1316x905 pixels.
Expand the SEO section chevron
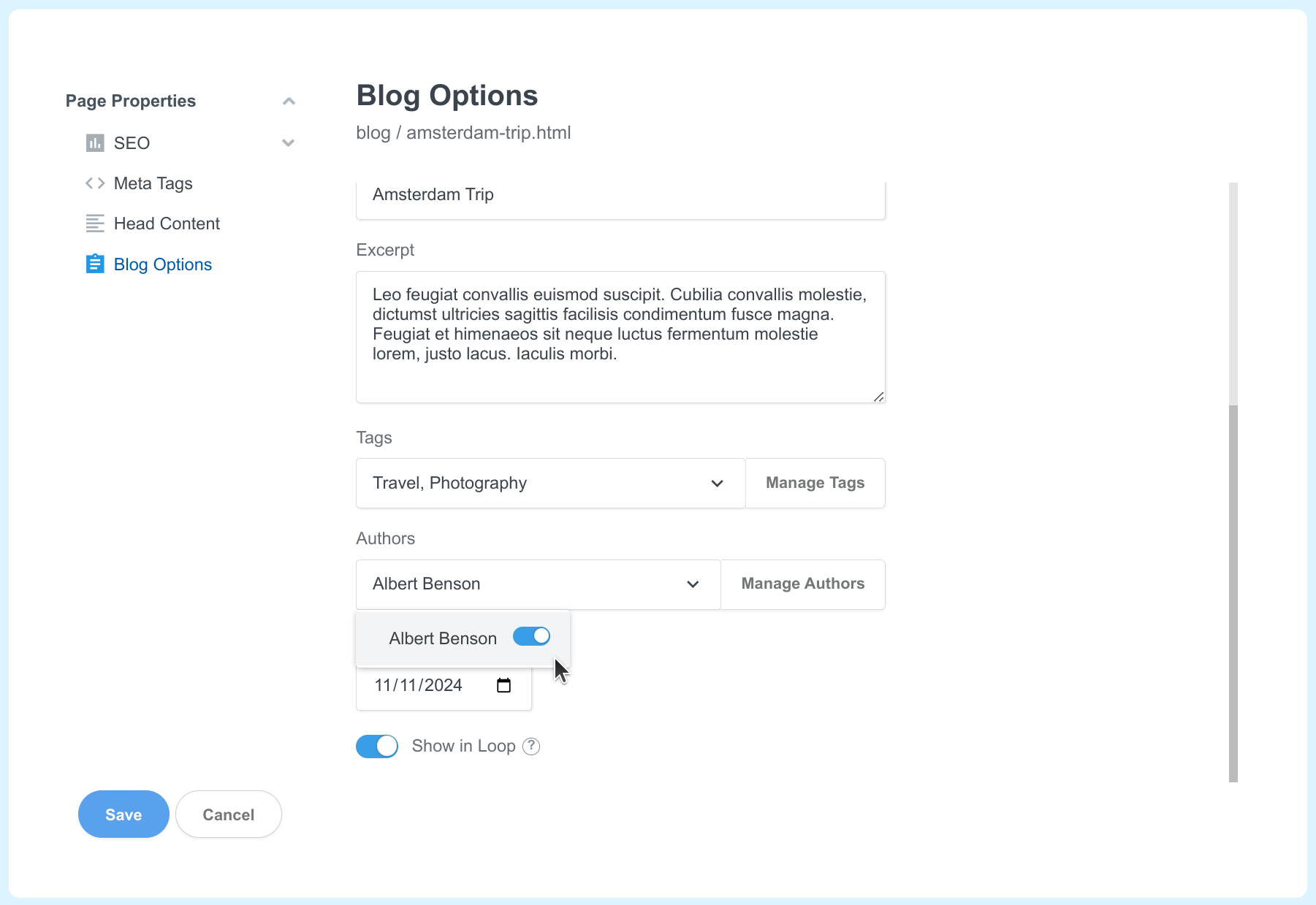(288, 143)
